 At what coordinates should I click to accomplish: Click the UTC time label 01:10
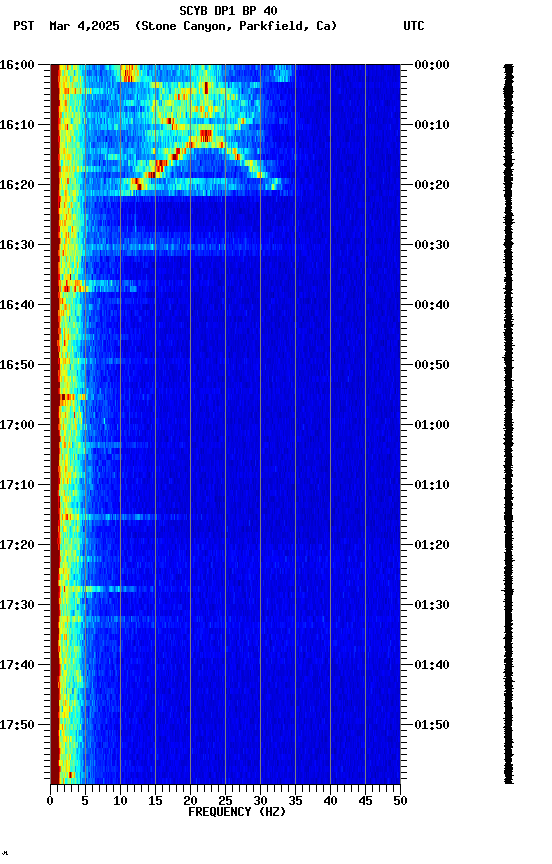(432, 485)
